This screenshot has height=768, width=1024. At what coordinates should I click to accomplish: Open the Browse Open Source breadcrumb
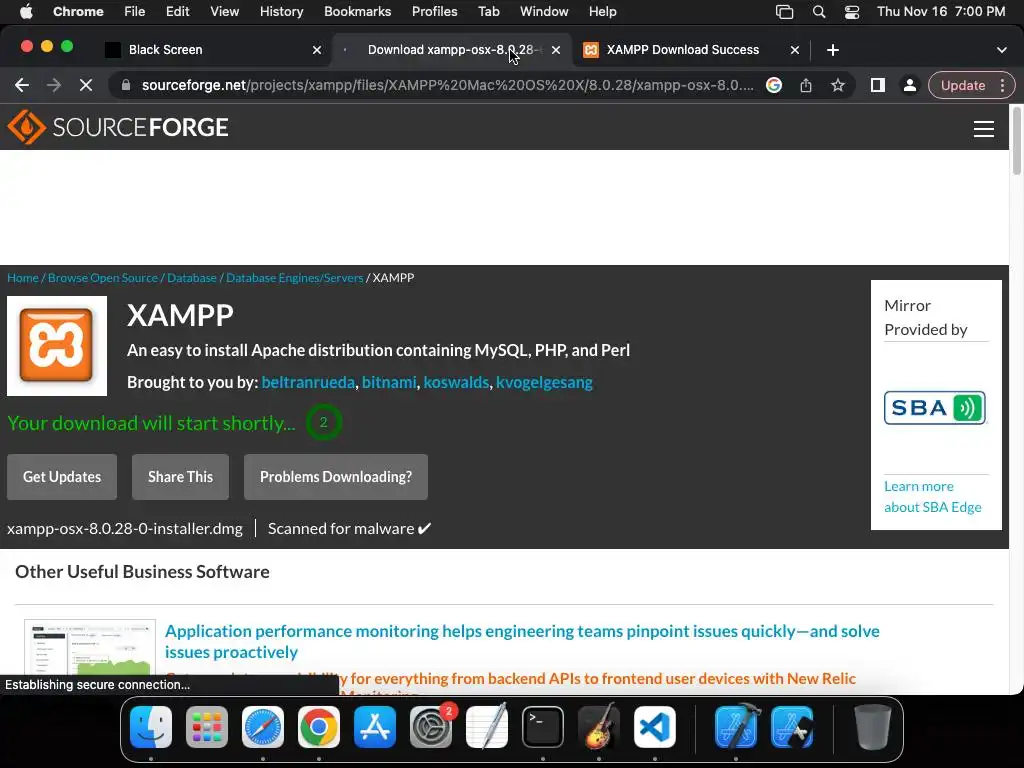coord(103,278)
